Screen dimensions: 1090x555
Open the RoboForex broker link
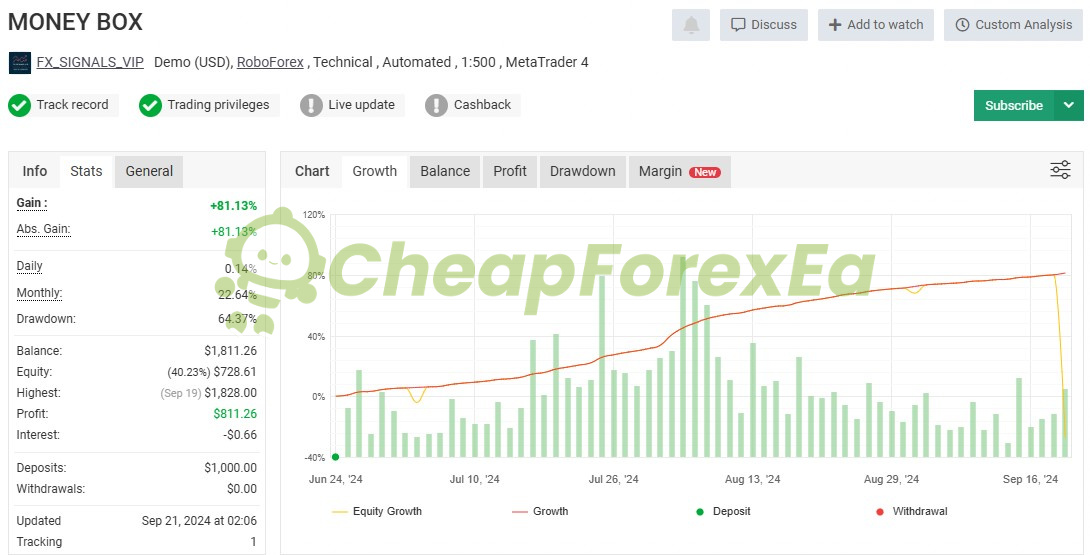270,62
